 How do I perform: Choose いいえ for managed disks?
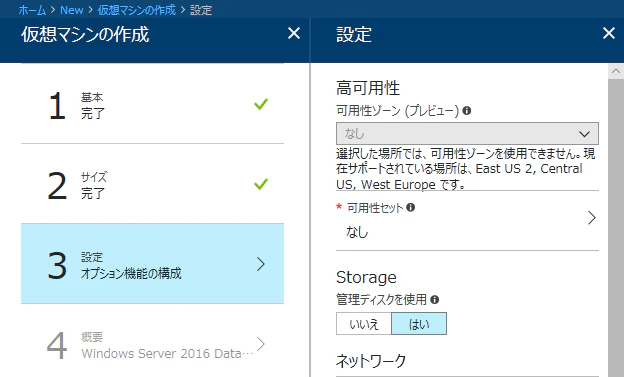click(x=364, y=324)
